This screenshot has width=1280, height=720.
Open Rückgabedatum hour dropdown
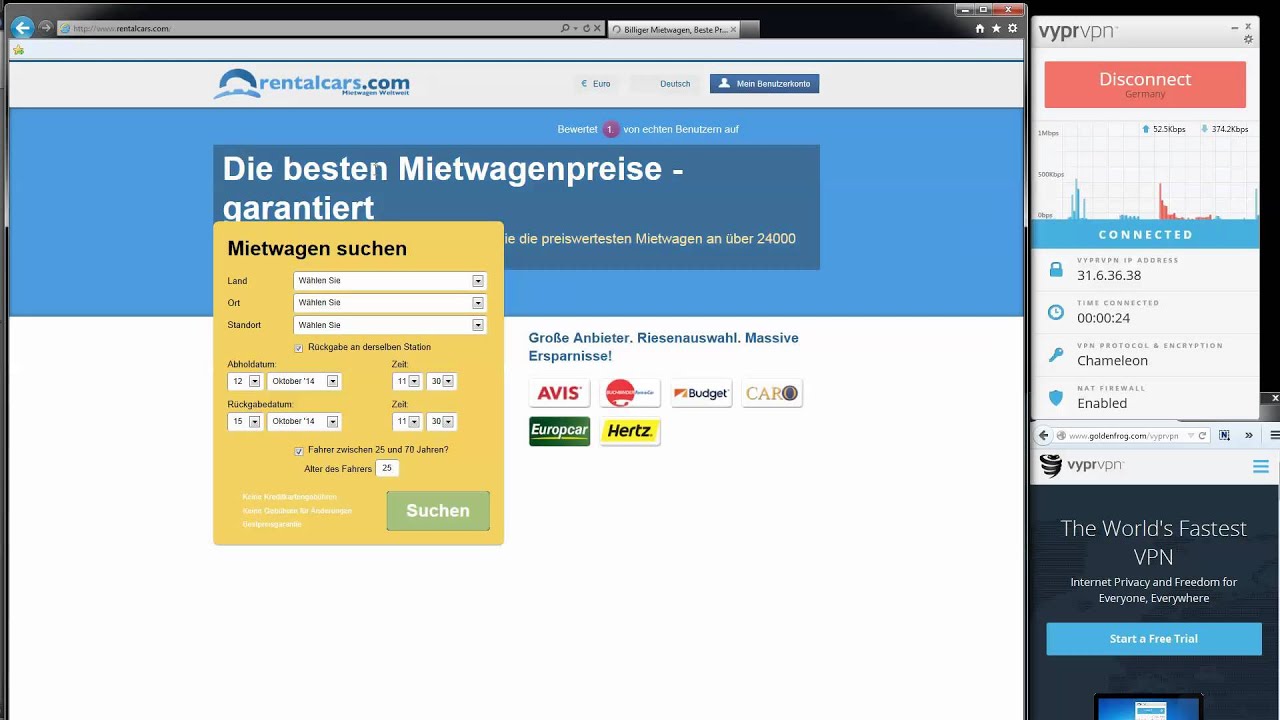pyautogui.click(x=407, y=422)
